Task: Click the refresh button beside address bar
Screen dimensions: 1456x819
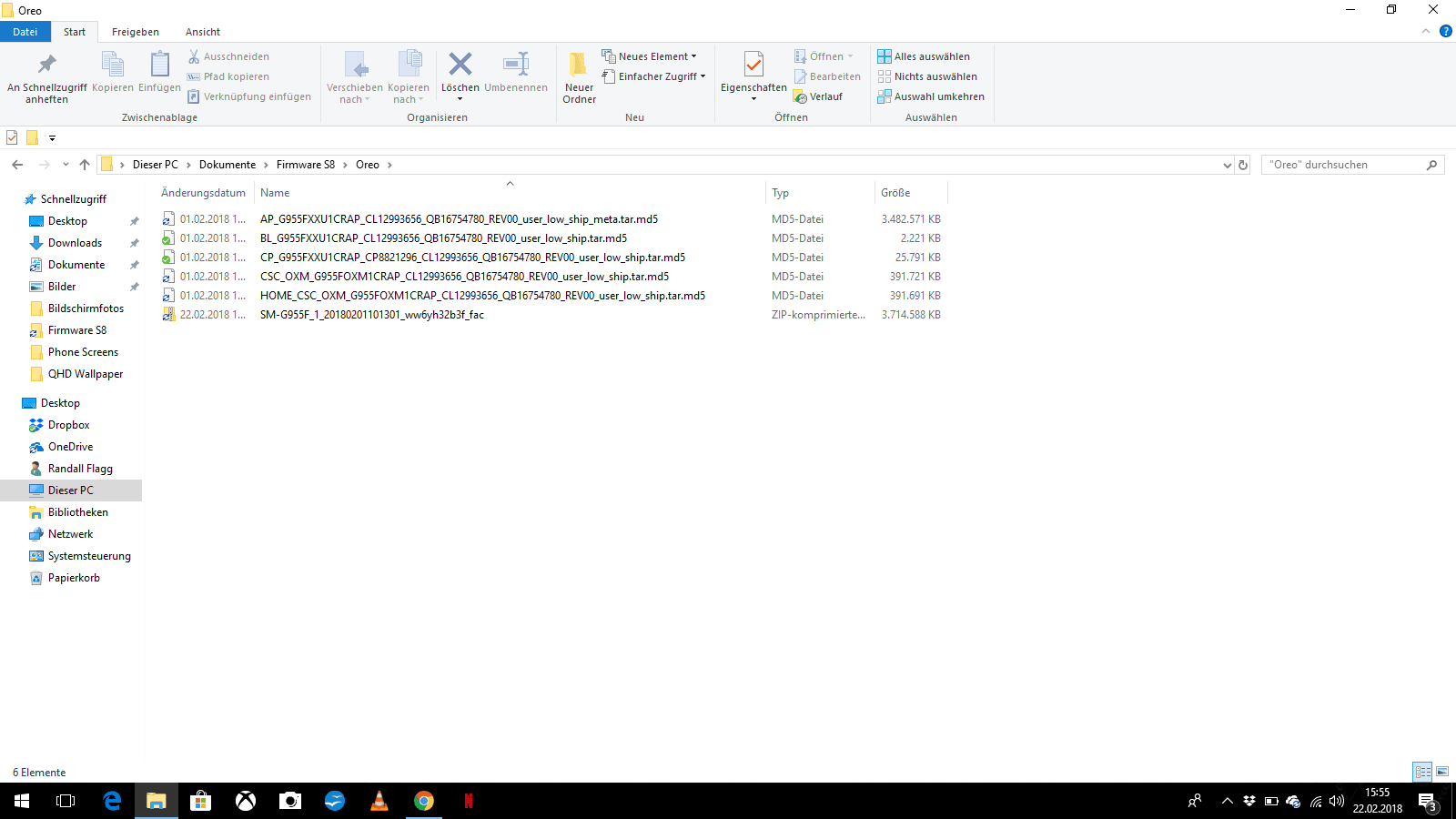Action: tap(1243, 165)
